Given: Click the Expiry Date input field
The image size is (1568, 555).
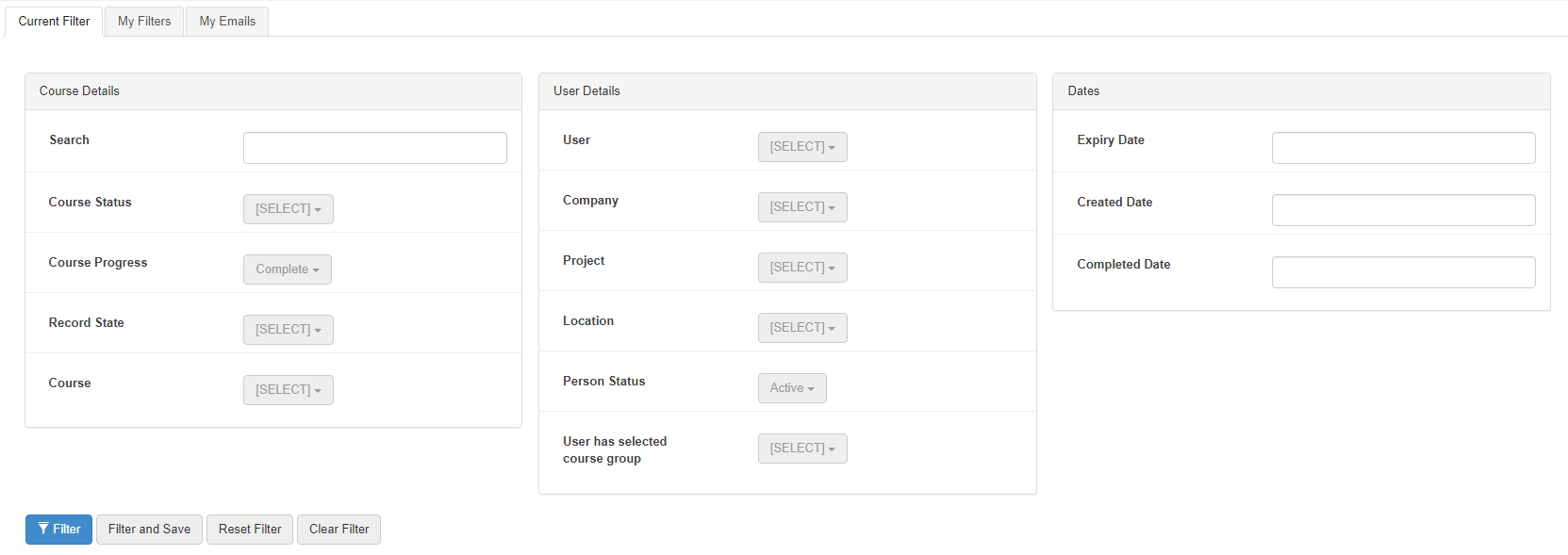Looking at the screenshot, I should click(1403, 148).
